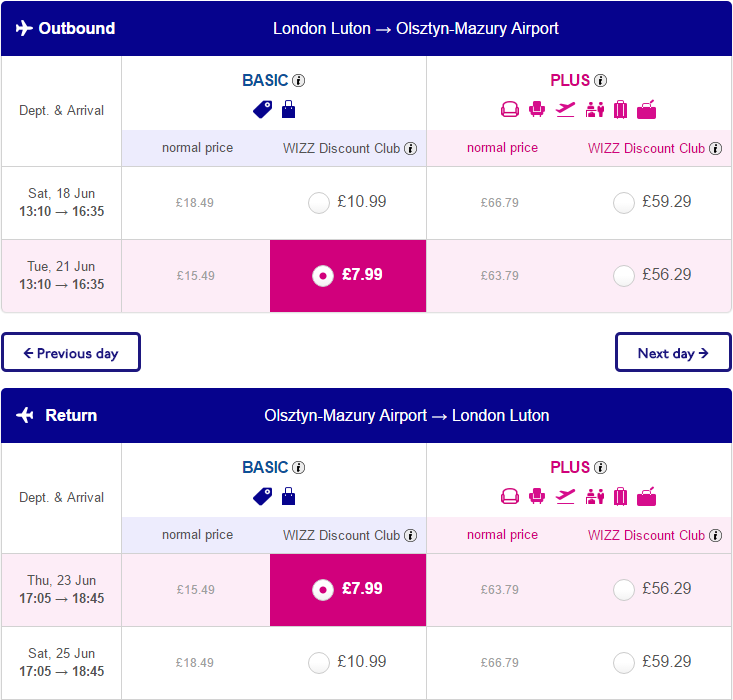Click return PLUS WIZZ Discount Club info icon
This screenshot has width=733, height=700.
(715, 535)
